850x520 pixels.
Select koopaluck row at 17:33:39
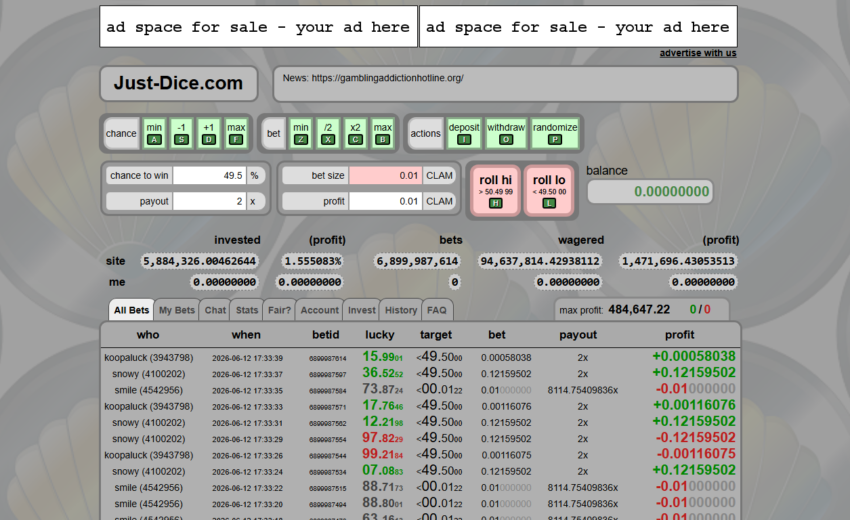tap(420, 357)
